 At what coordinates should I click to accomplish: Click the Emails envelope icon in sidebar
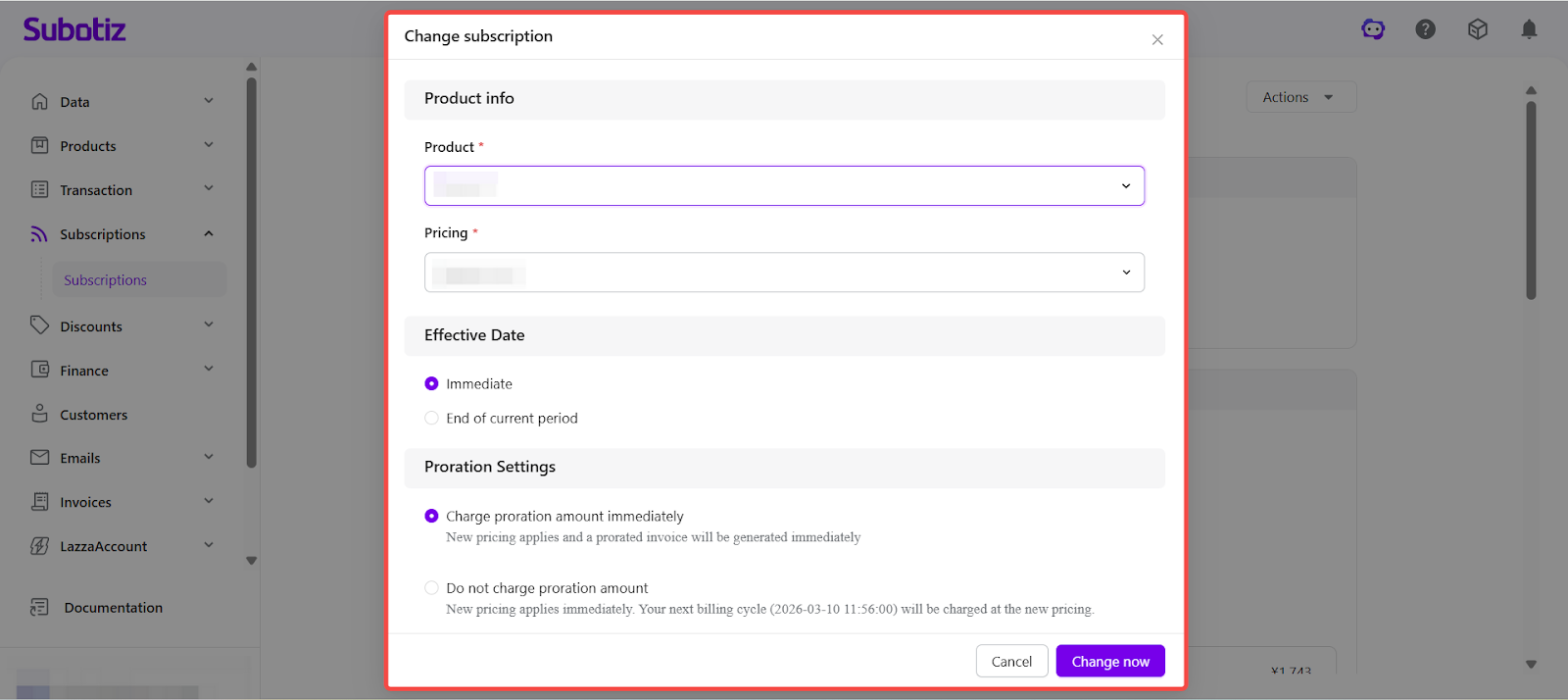(39, 458)
